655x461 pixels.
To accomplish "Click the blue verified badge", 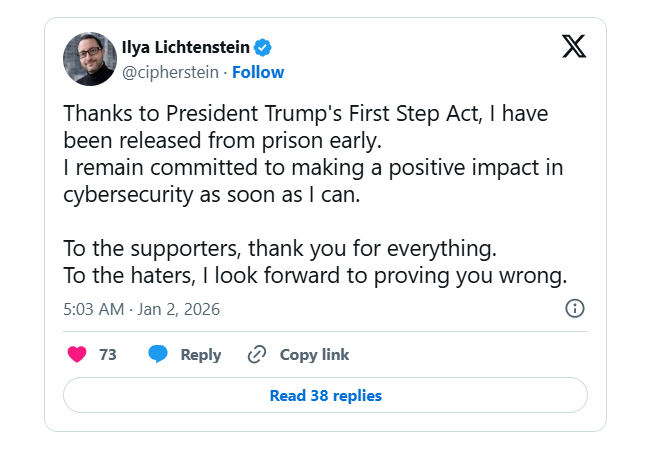I will click(263, 48).
